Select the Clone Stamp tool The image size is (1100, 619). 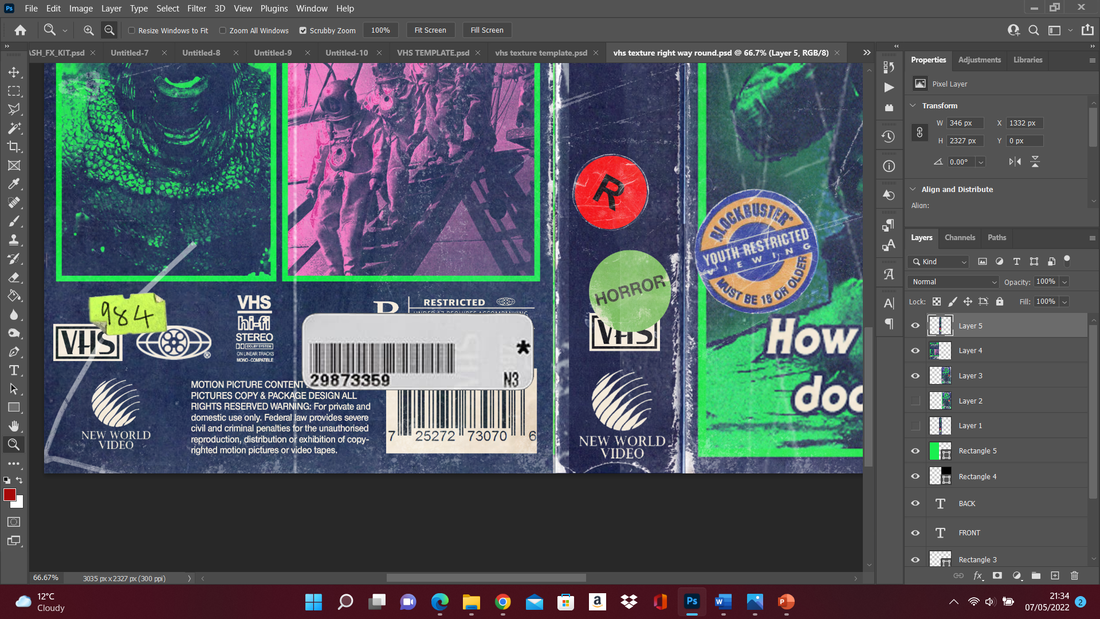(14, 240)
